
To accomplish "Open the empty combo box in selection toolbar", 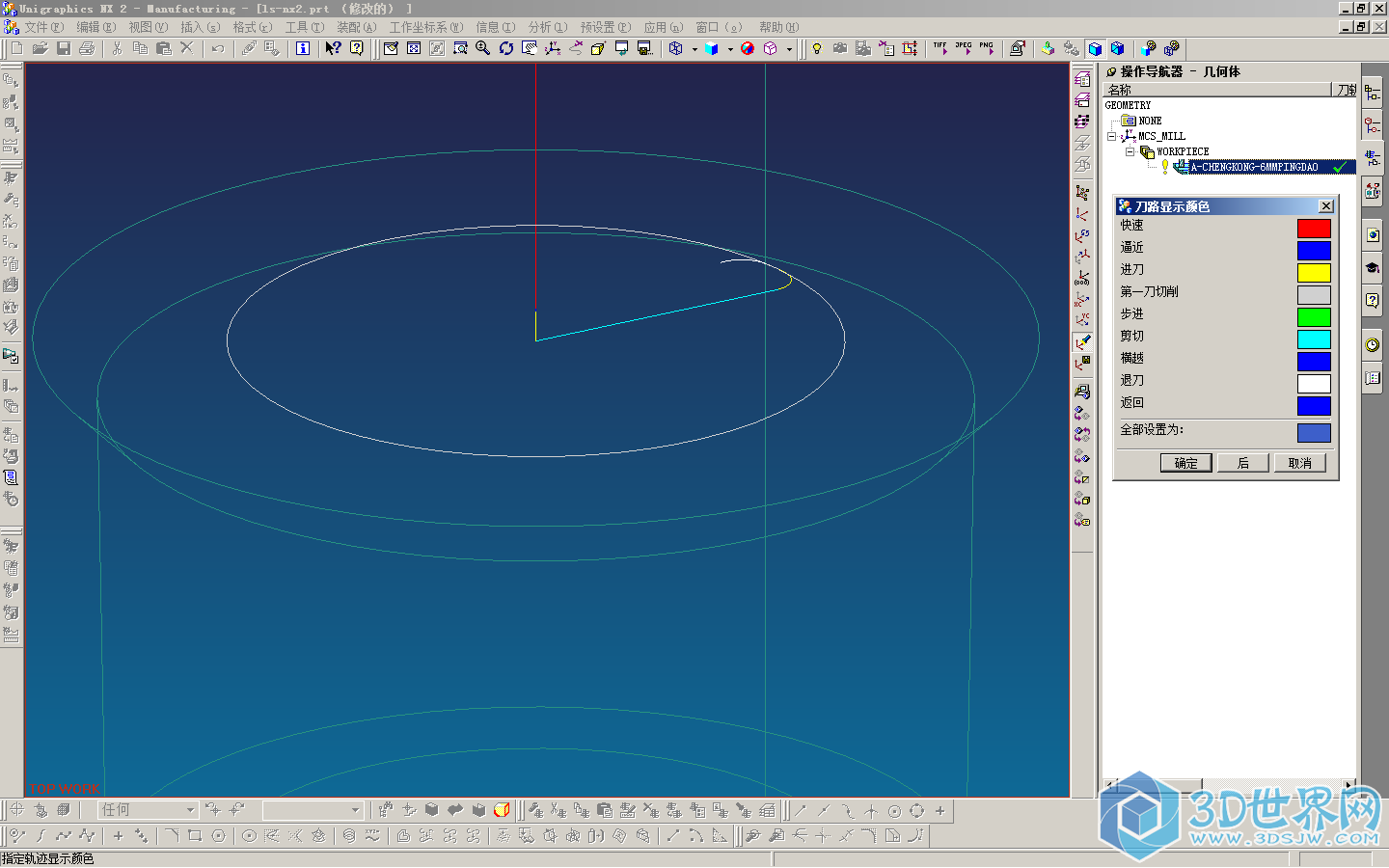I will (x=313, y=810).
